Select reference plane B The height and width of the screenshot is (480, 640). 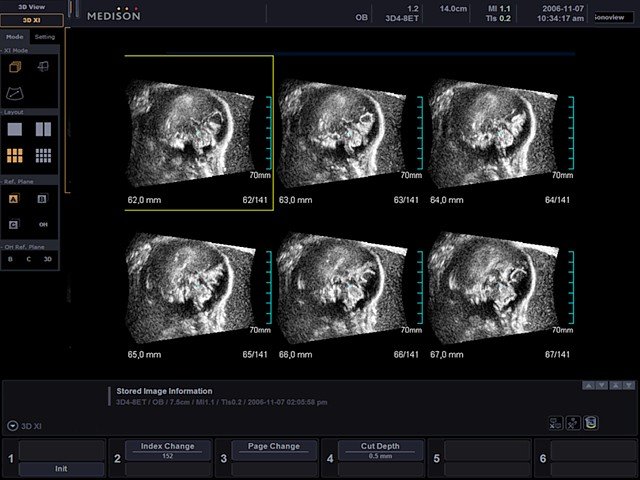click(x=43, y=199)
